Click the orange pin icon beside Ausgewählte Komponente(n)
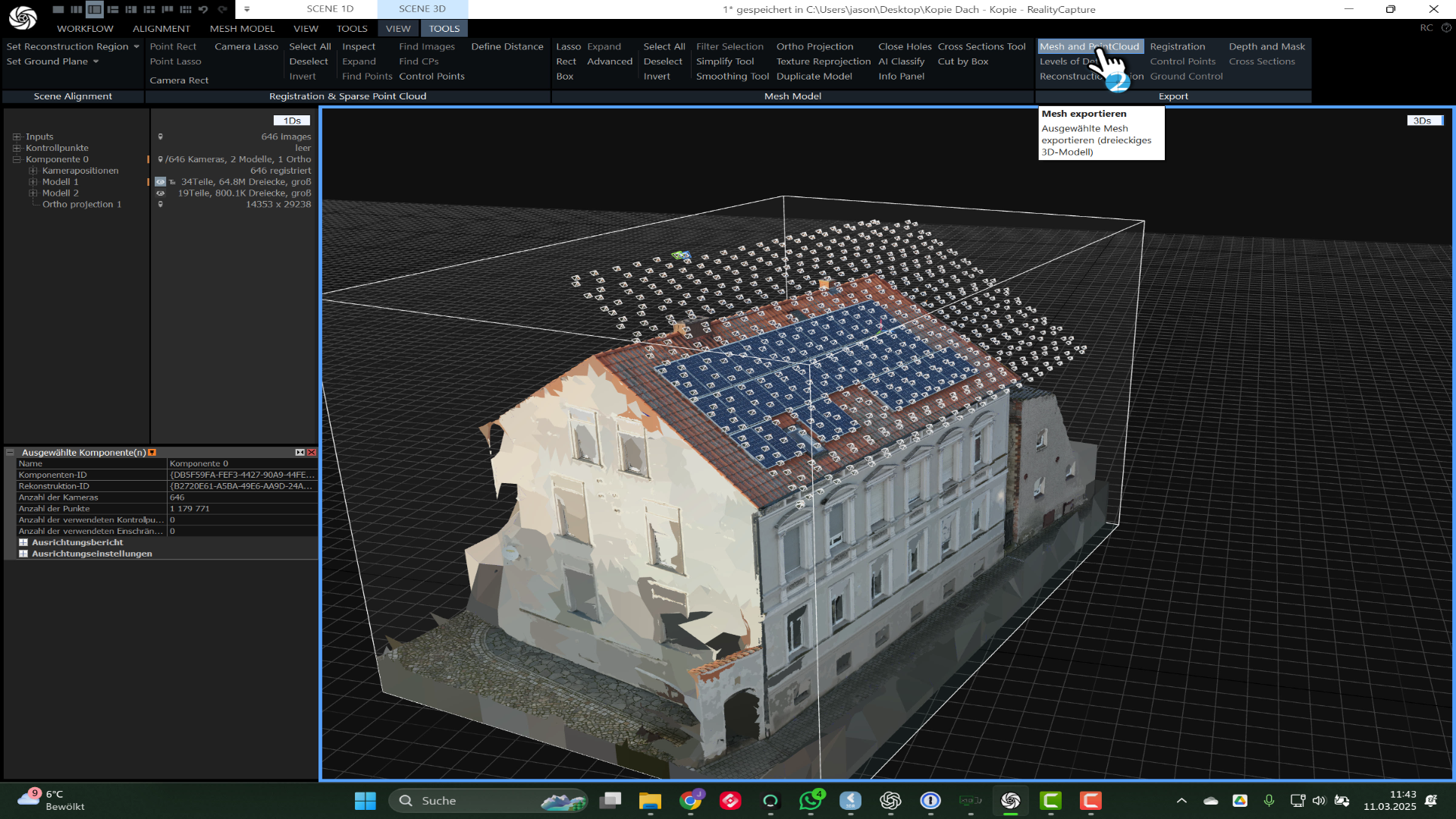 point(152,453)
